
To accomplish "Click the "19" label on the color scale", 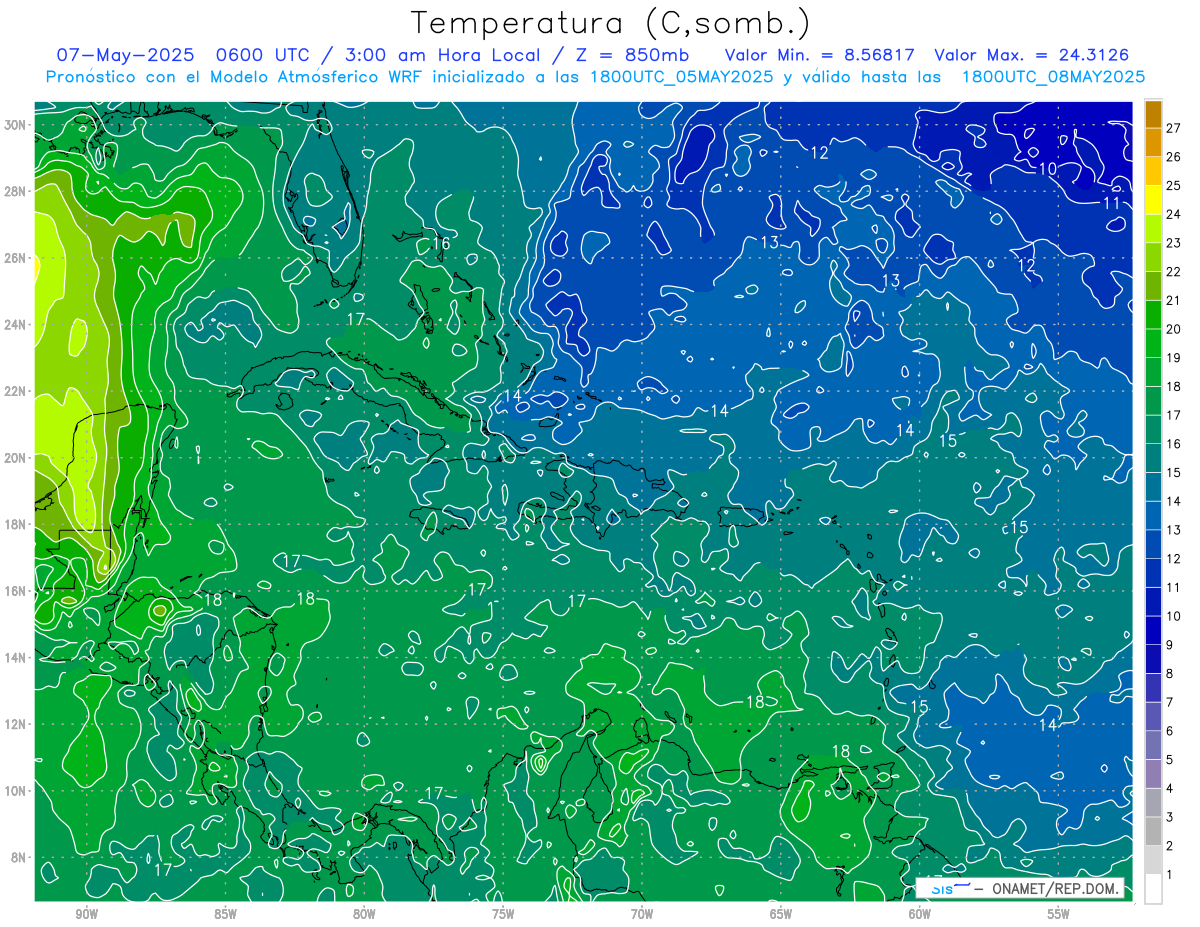I will pyautogui.click(x=1174, y=357).
